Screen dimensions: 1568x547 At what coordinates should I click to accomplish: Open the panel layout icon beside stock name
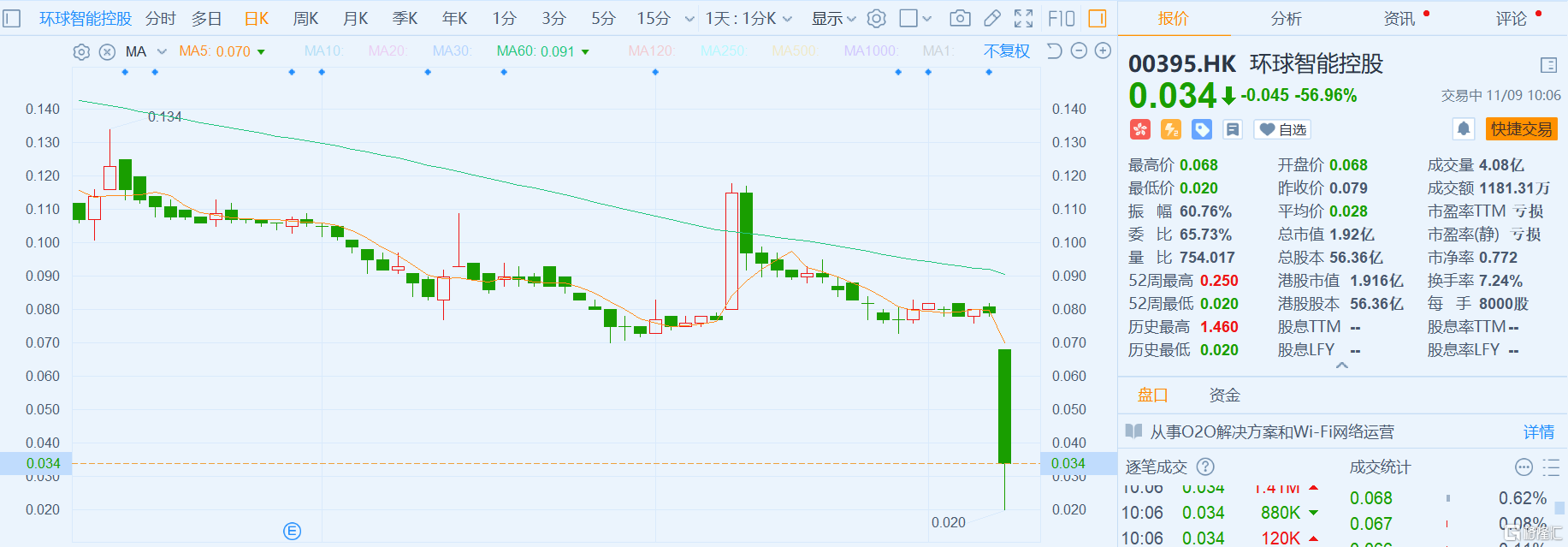[x=1548, y=65]
